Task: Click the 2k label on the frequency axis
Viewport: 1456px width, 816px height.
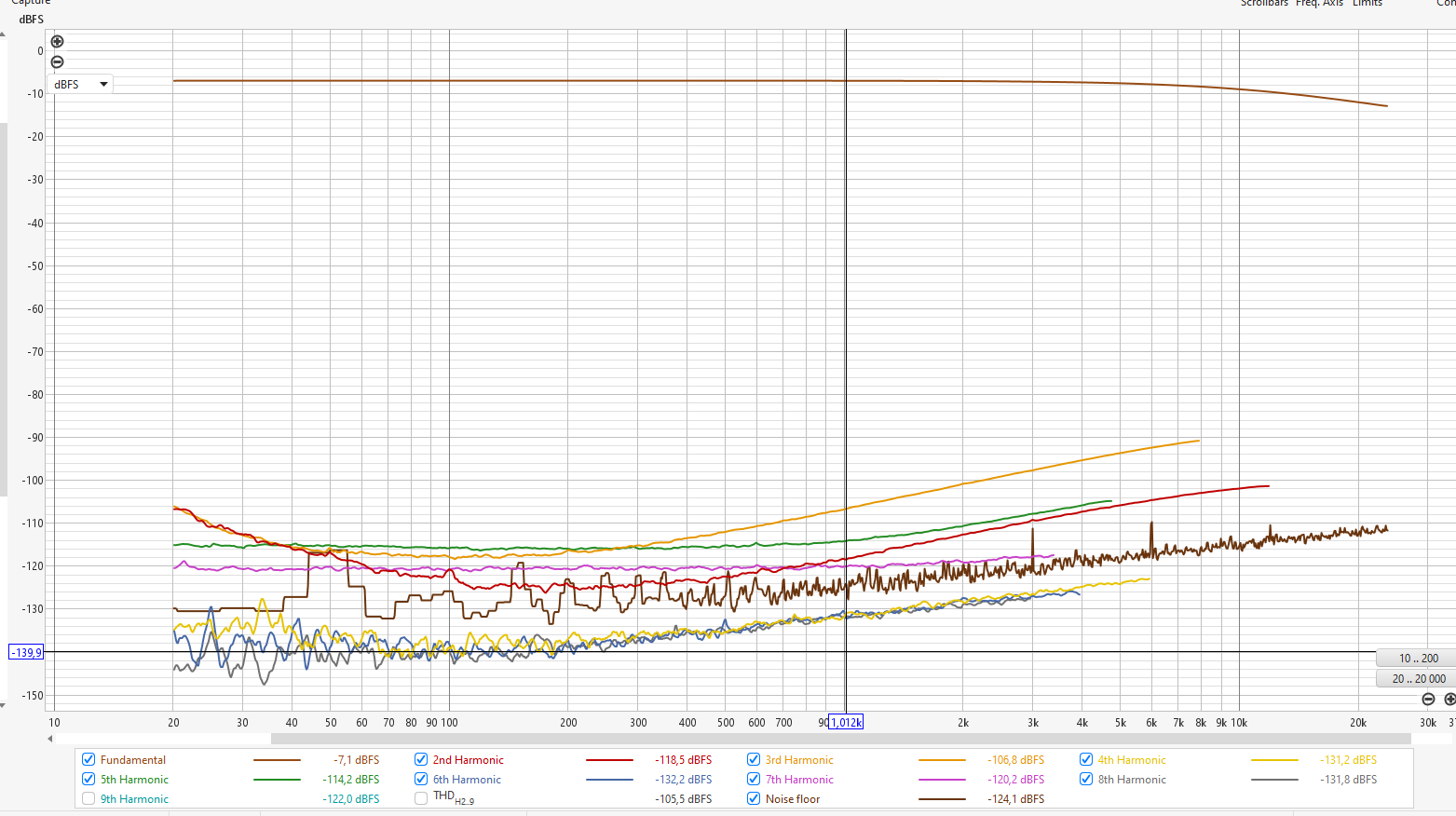Action: pos(963,723)
